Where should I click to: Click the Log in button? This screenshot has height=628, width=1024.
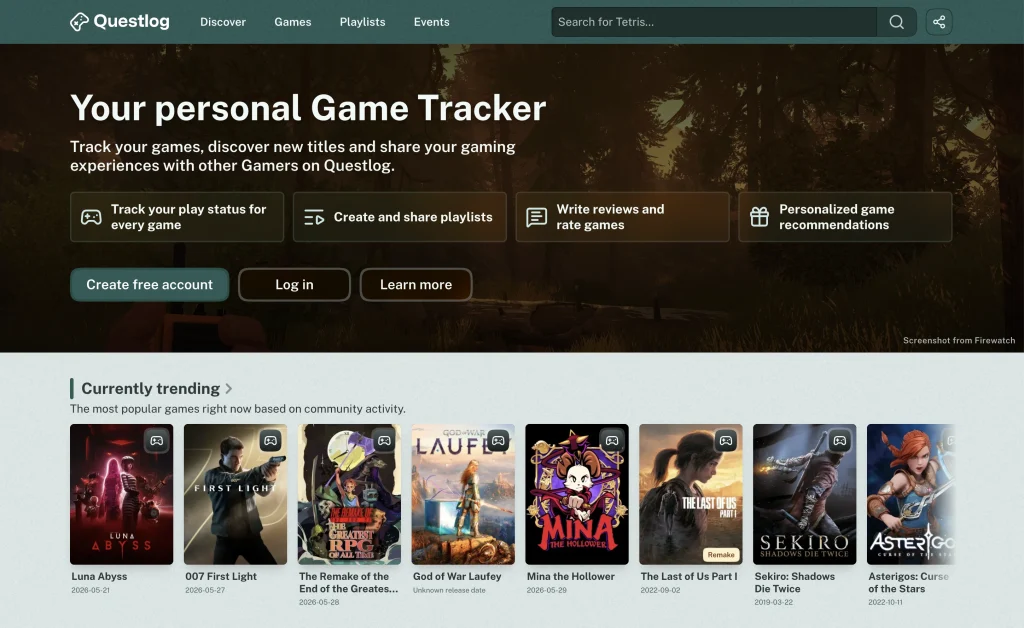pos(295,285)
